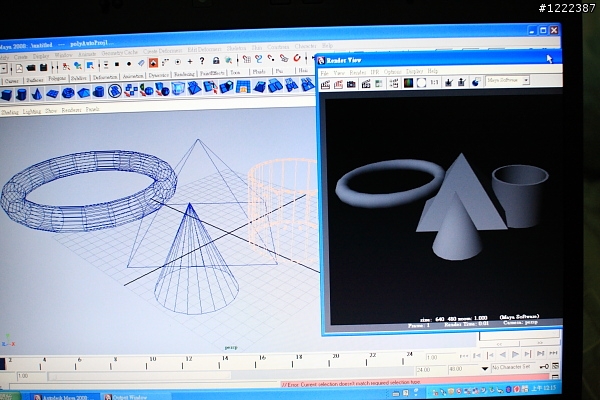Image resolution: width=600 pixels, height=400 pixels.
Task: Toggle snap to curves icon
Action: 259,59
